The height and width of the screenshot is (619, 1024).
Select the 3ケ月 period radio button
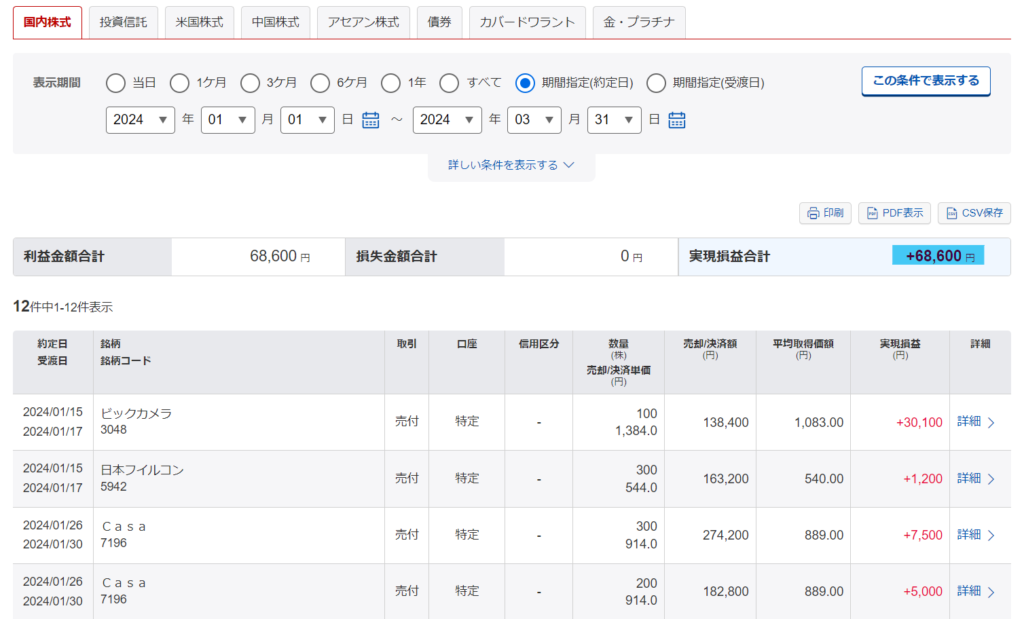click(x=249, y=83)
